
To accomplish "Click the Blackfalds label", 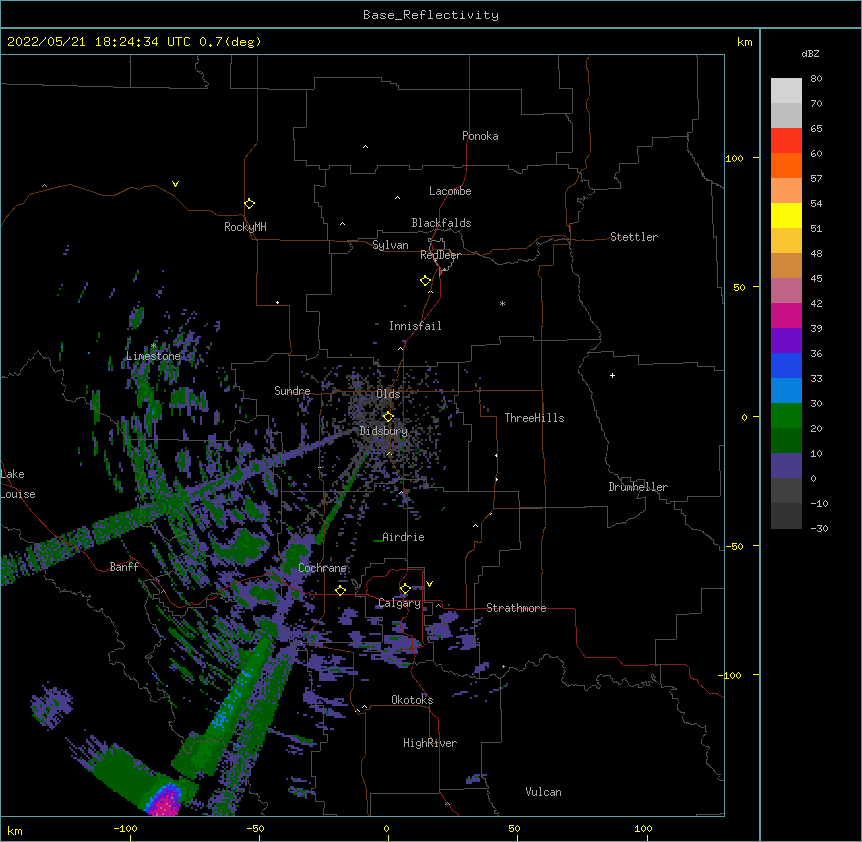I will [x=441, y=223].
